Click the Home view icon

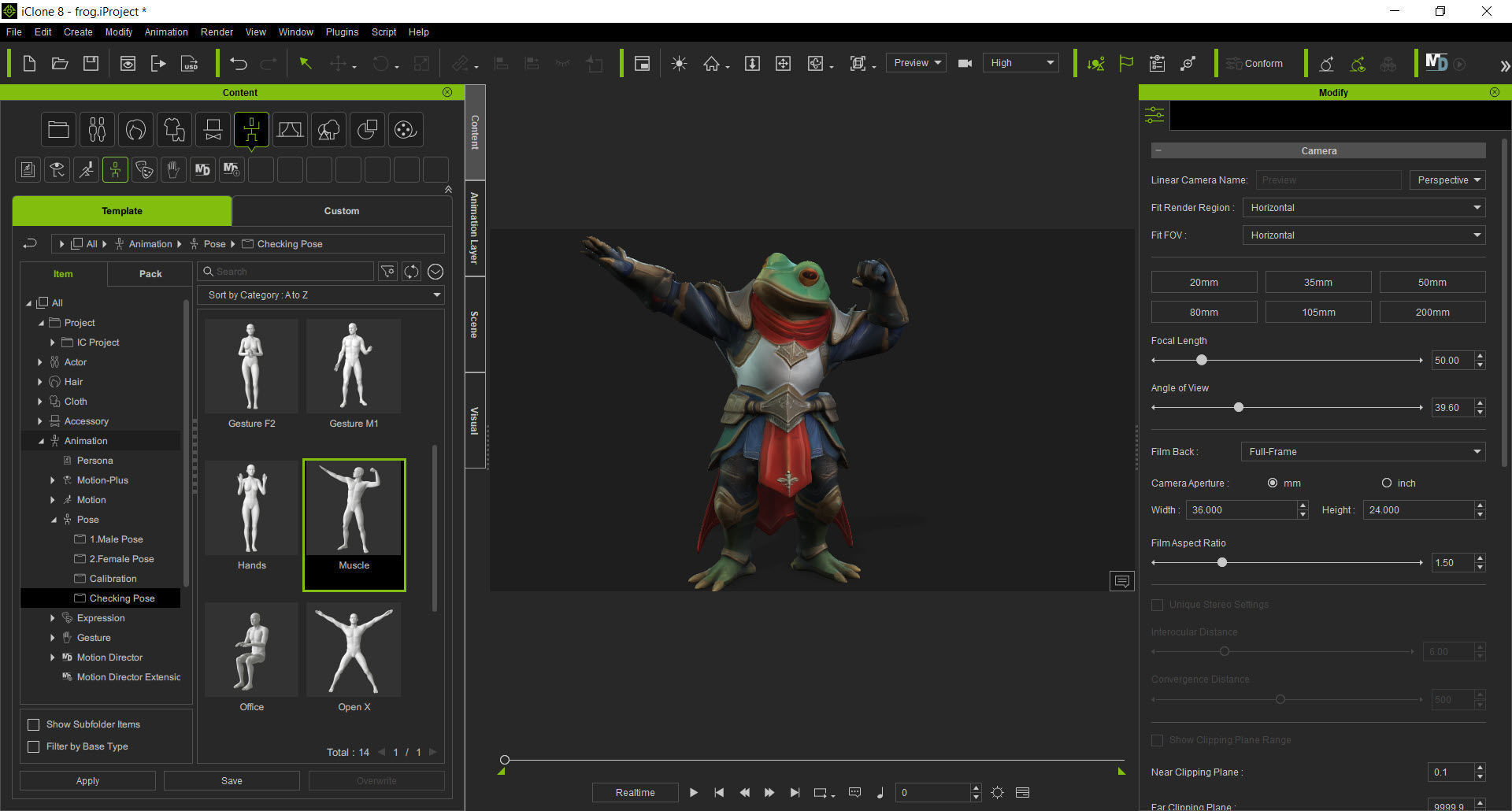(x=712, y=64)
